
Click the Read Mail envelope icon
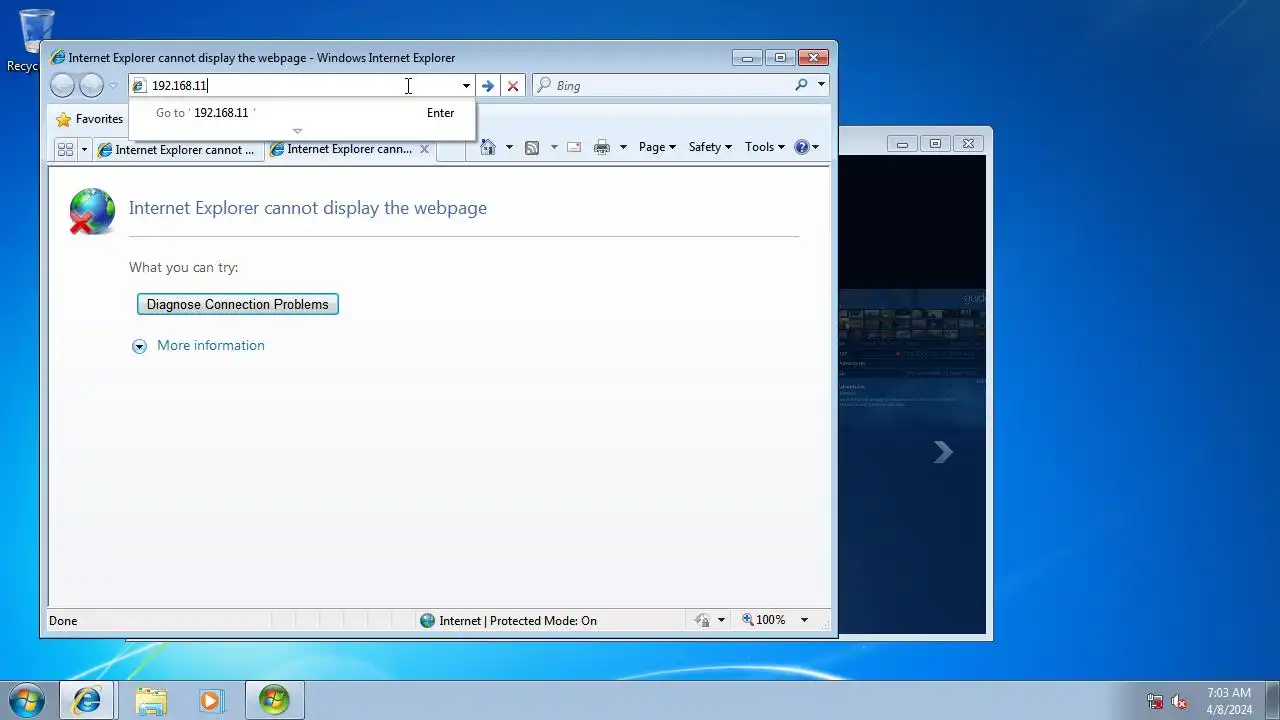click(x=574, y=147)
